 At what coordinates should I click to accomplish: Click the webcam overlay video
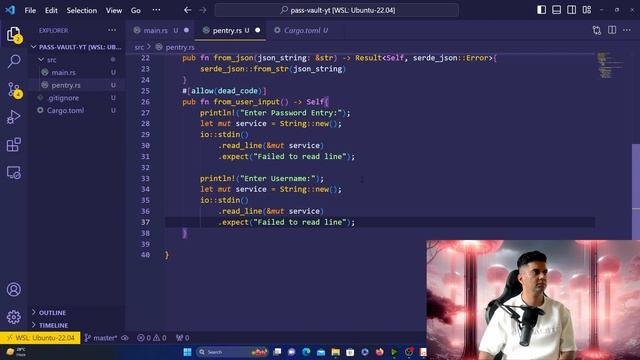533,300
